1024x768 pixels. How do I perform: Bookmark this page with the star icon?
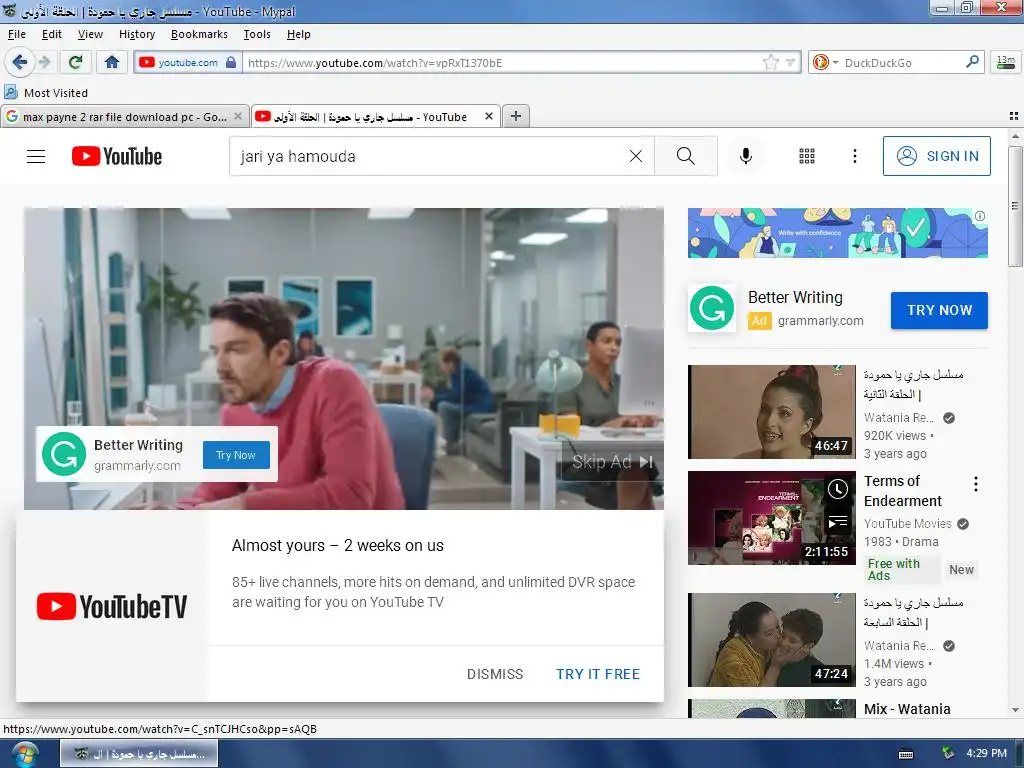771,63
